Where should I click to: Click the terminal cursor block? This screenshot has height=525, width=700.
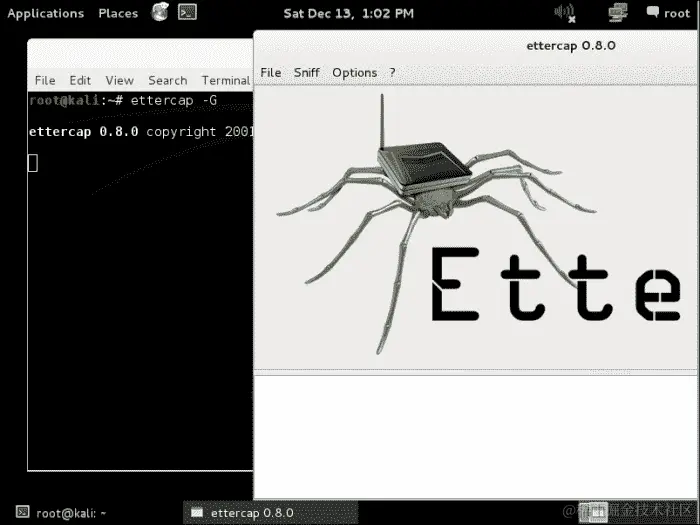point(33,163)
